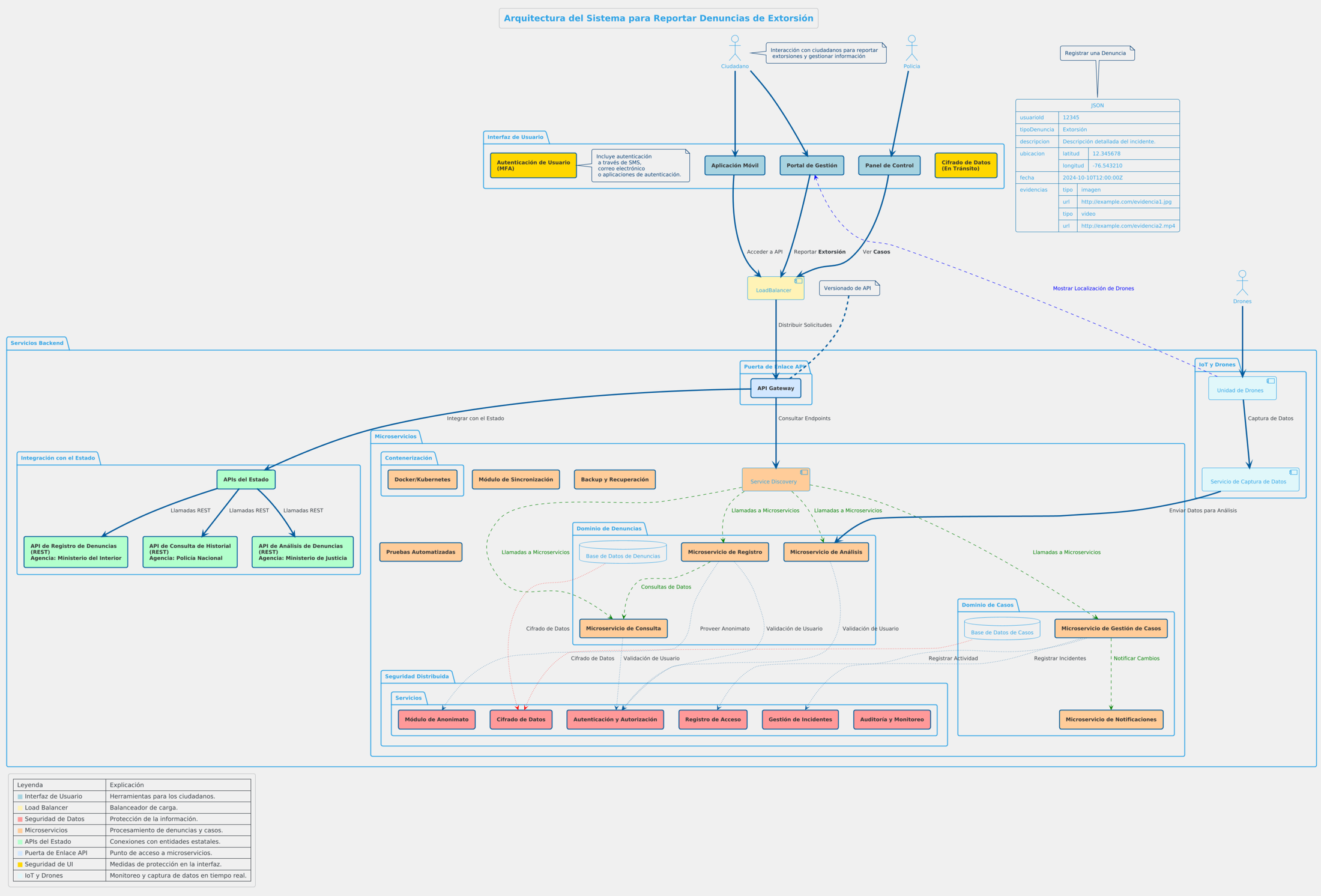Click the Seguridad Distribuida package tab
The width and height of the screenshot is (1321, 896).
coord(417,677)
